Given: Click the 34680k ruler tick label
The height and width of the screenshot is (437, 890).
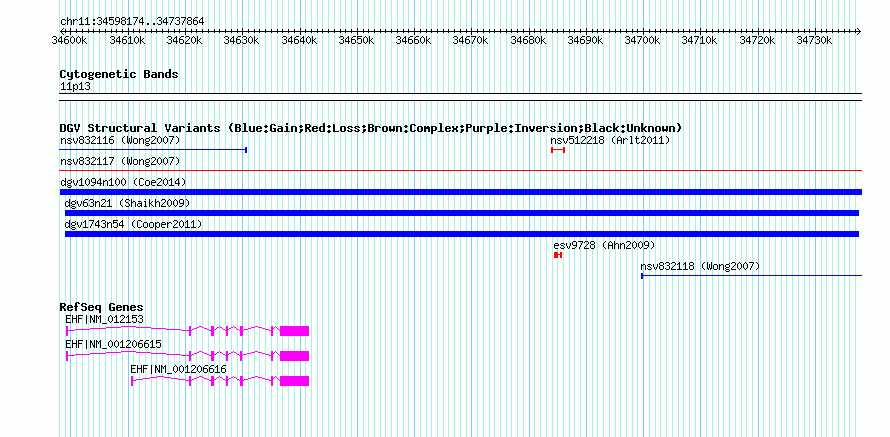Looking at the screenshot, I should 528,40.
